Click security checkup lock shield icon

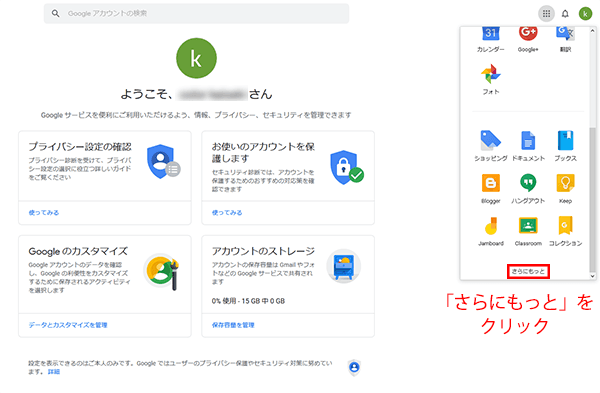click(x=347, y=167)
